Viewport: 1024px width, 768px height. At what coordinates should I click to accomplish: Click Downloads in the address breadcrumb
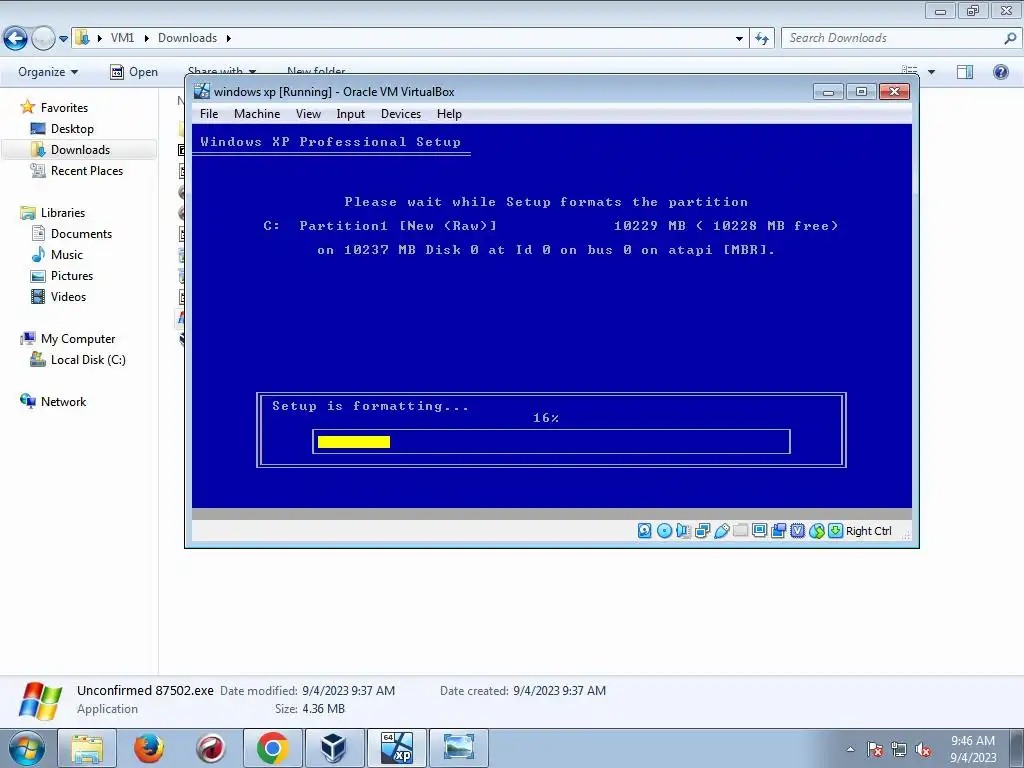(x=187, y=38)
